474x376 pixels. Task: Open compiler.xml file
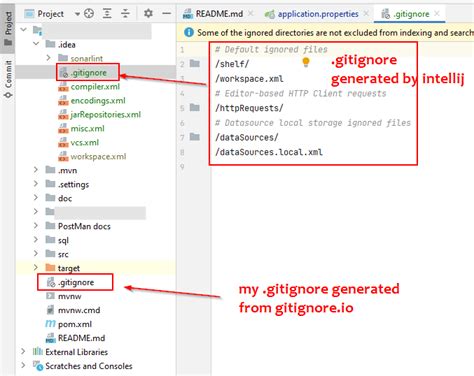tap(95, 87)
